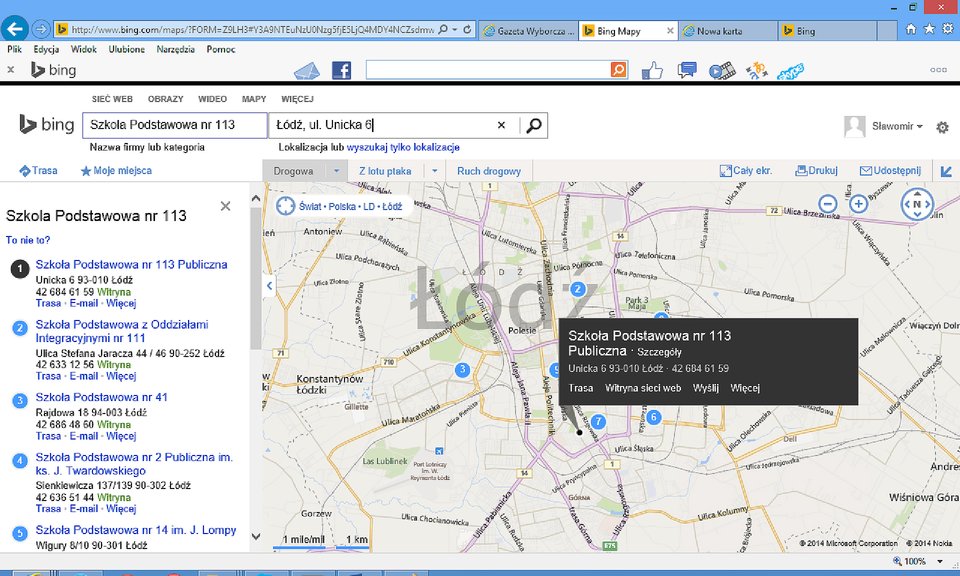
Task: Click the thumbs-up like icon
Action: [652, 70]
